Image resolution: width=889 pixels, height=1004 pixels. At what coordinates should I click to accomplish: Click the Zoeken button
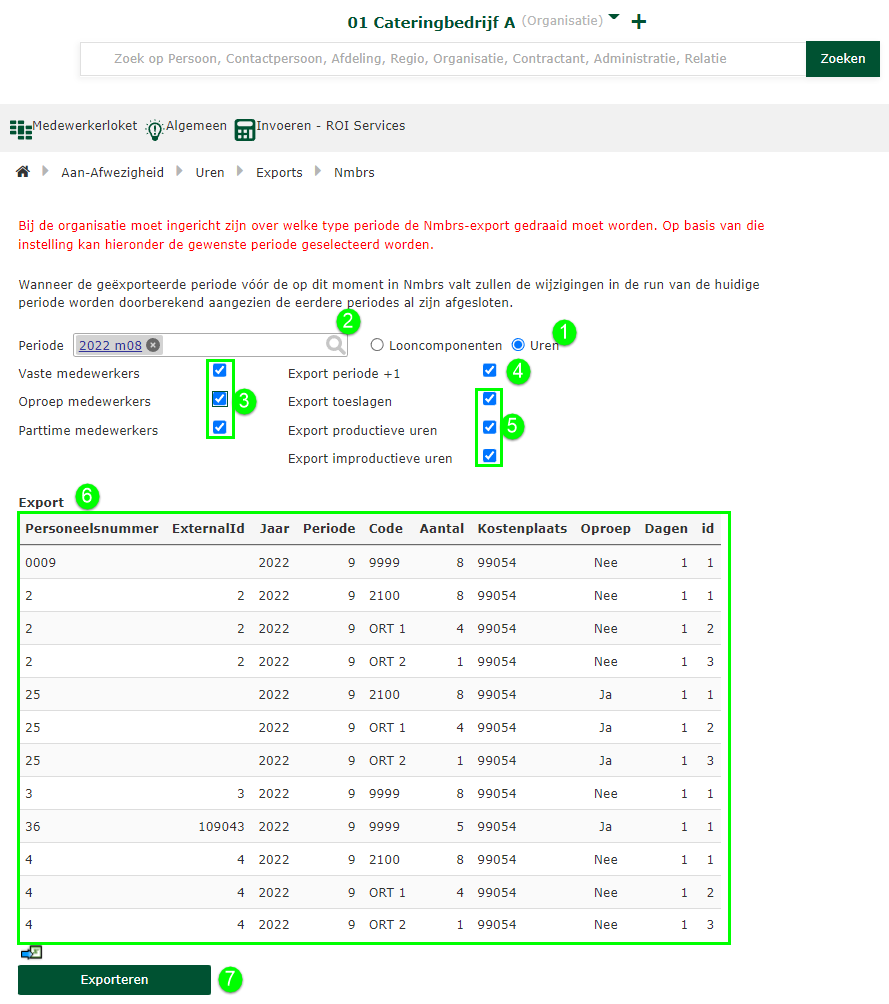[843, 59]
